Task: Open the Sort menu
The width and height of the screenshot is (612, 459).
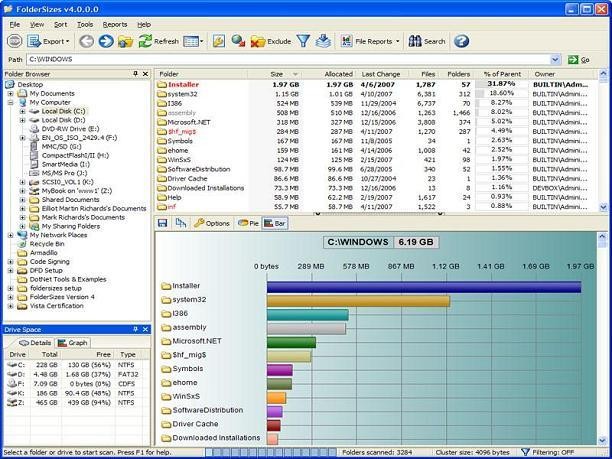Action: point(60,25)
